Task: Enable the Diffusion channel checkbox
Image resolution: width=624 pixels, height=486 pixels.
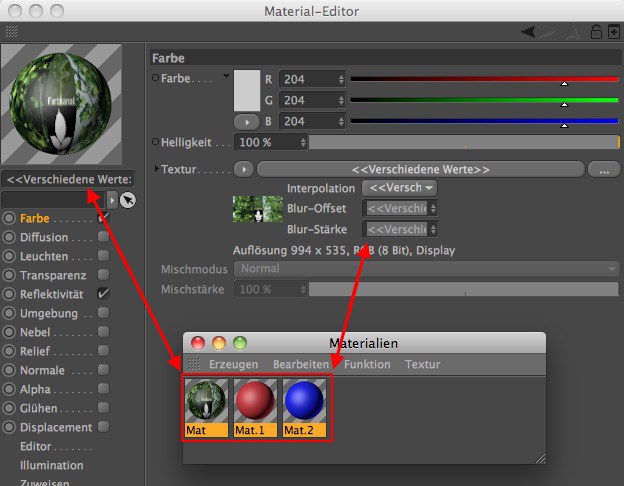Action: pyautogui.click(x=103, y=238)
